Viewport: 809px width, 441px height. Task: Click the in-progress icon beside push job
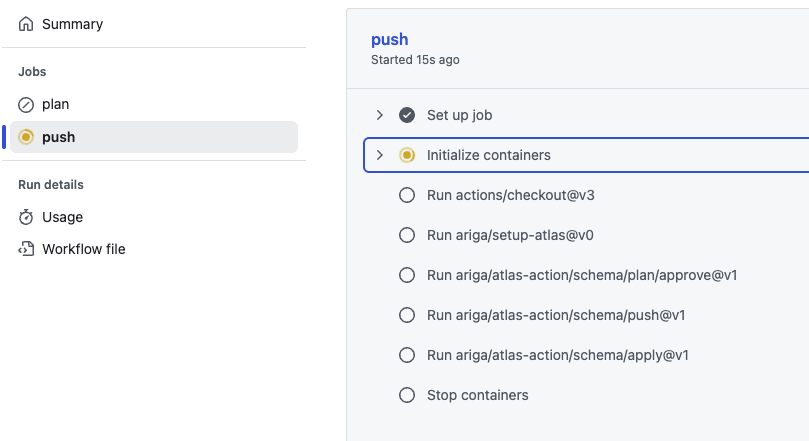click(x=26, y=137)
